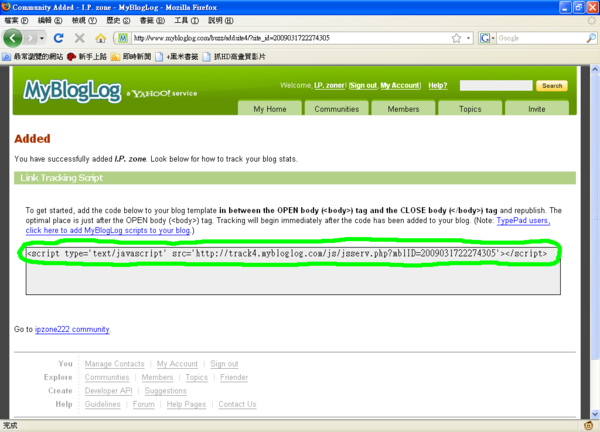Screen dimensions: 600x432
Task: Click the MyBlogLog logo
Action: tap(72, 91)
